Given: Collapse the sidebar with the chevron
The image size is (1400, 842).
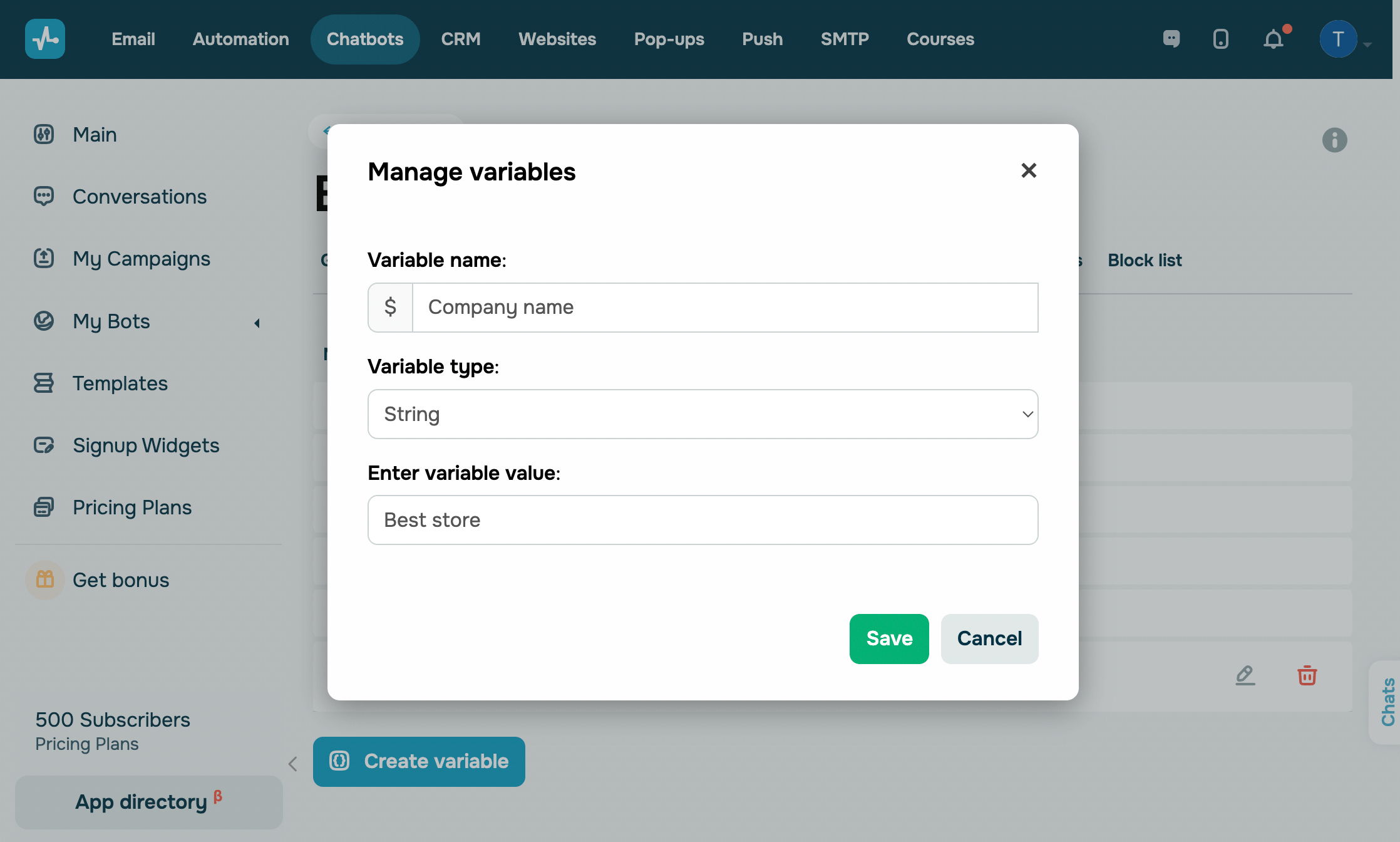Looking at the screenshot, I should [292, 763].
